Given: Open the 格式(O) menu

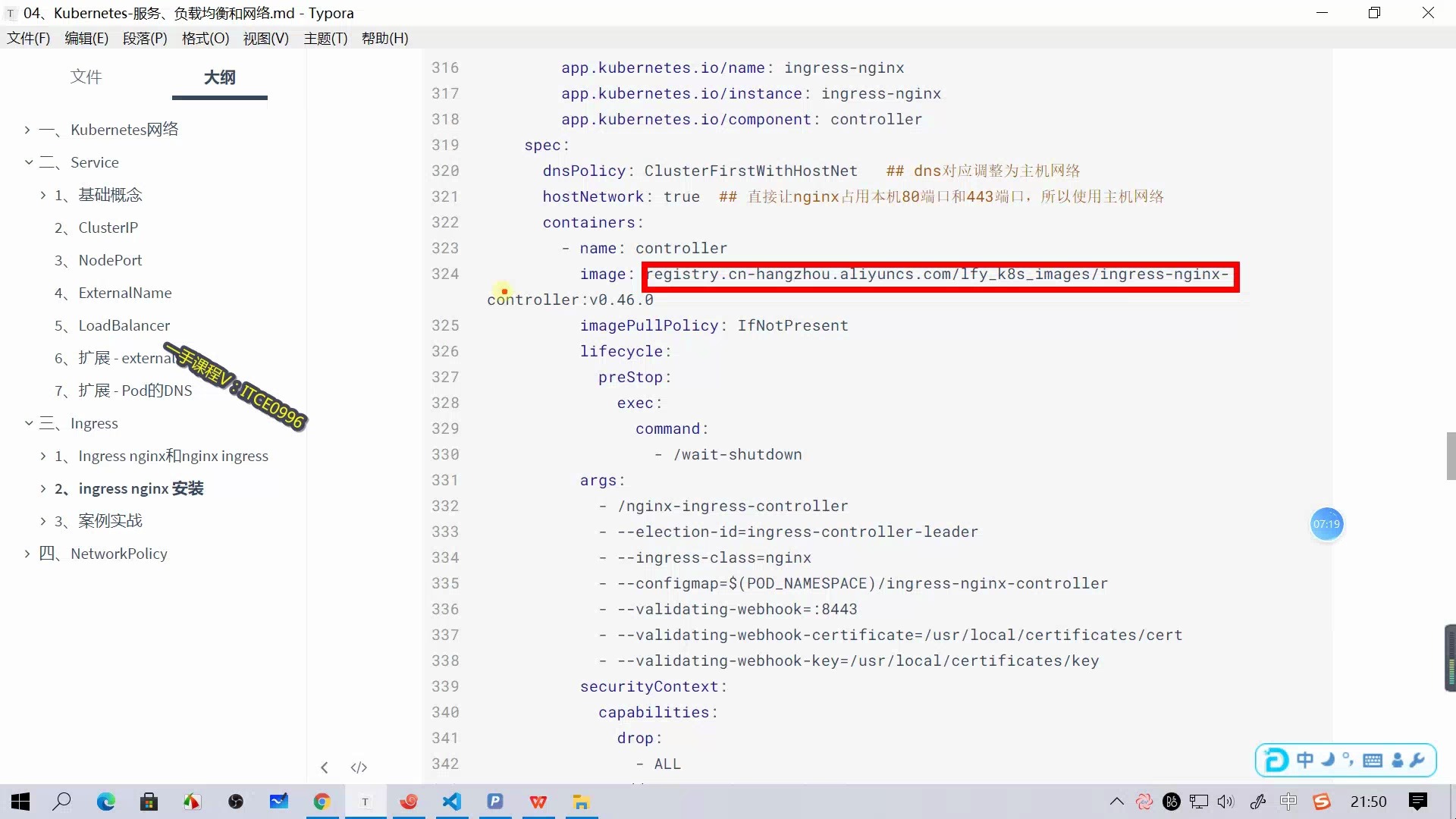Looking at the screenshot, I should [x=205, y=38].
